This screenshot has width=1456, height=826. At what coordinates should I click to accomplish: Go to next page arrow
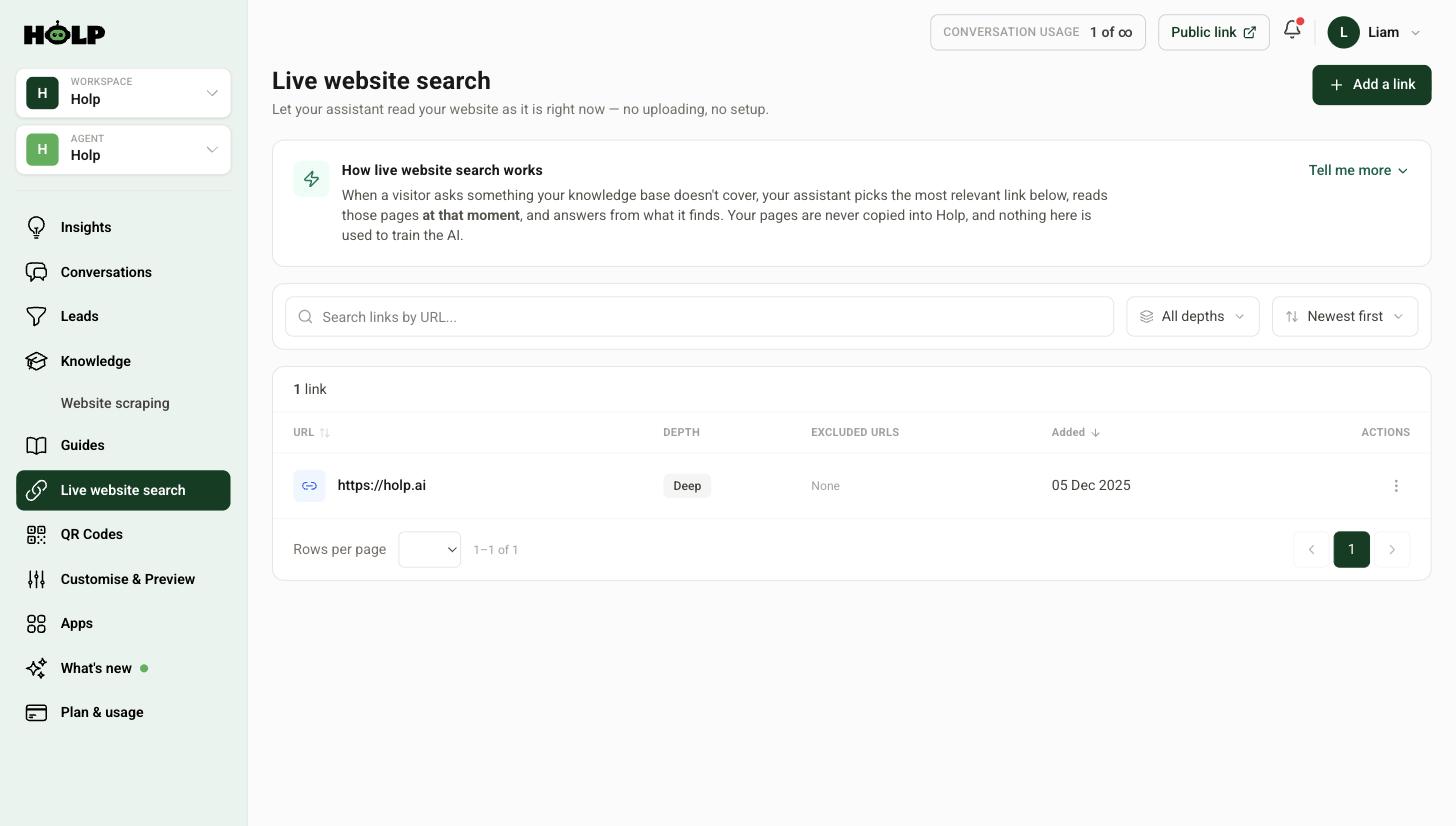(1392, 550)
